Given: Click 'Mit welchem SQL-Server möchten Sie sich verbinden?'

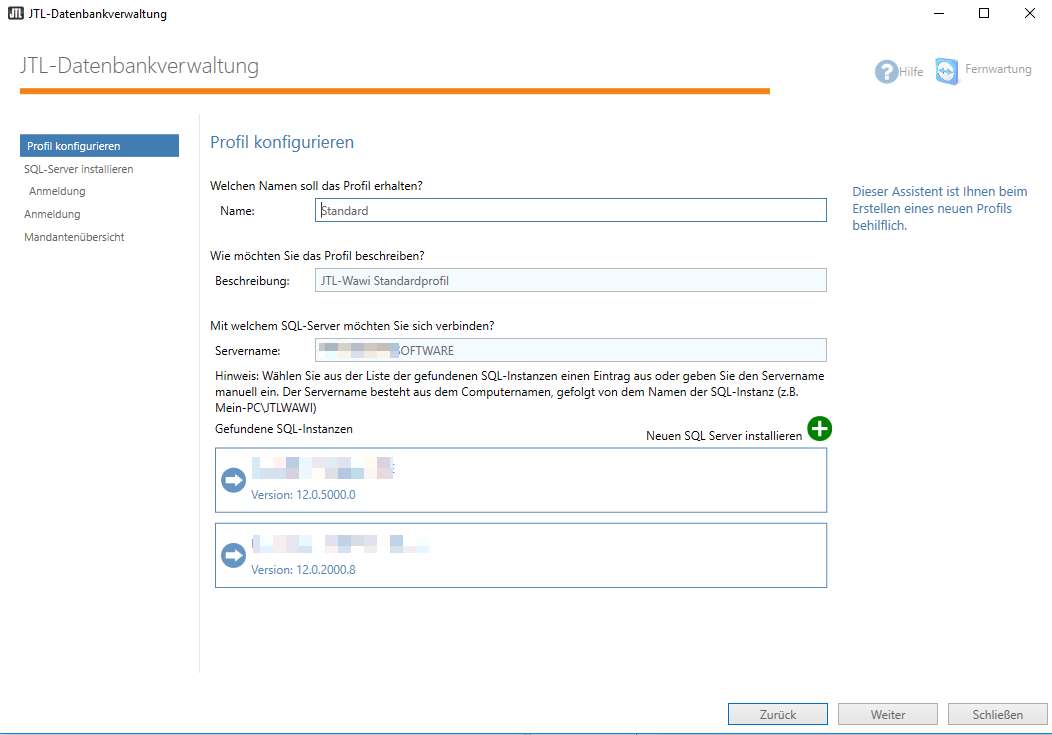Looking at the screenshot, I should point(352,326).
